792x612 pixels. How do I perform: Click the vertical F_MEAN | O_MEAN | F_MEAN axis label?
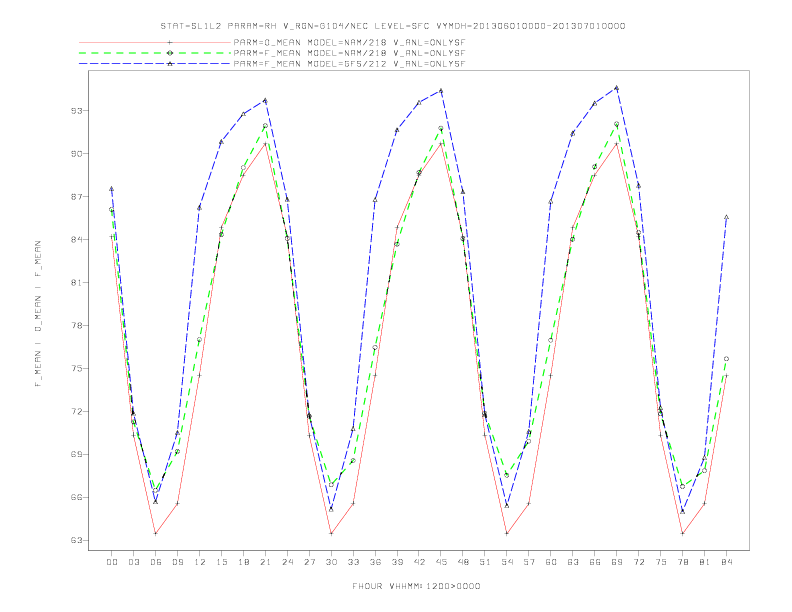(38, 314)
